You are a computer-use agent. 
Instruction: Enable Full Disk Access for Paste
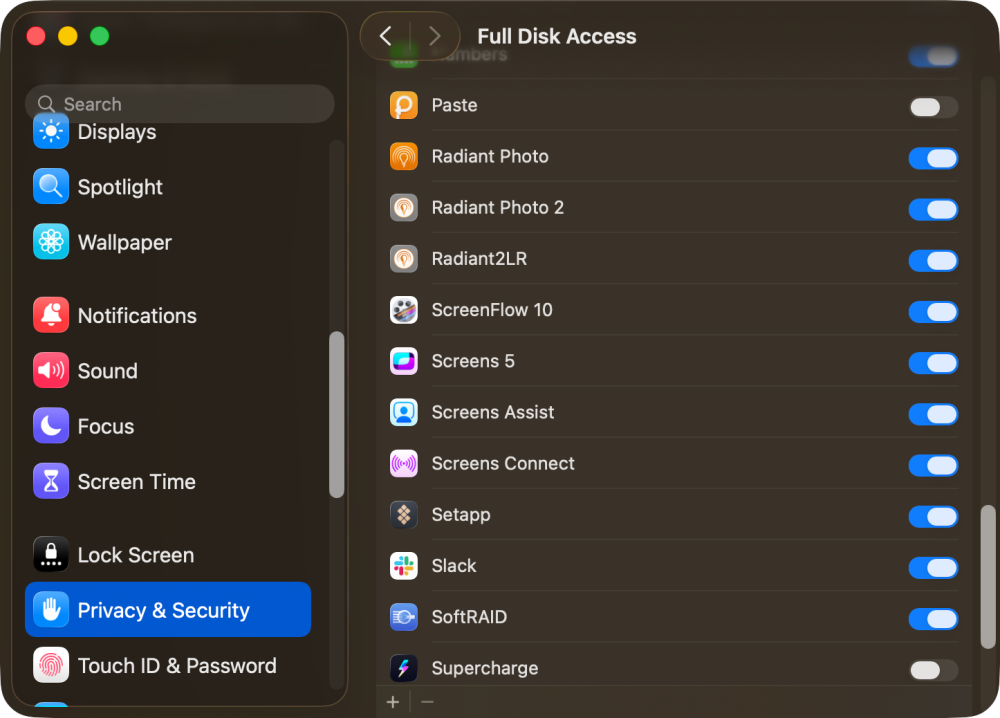click(933, 107)
